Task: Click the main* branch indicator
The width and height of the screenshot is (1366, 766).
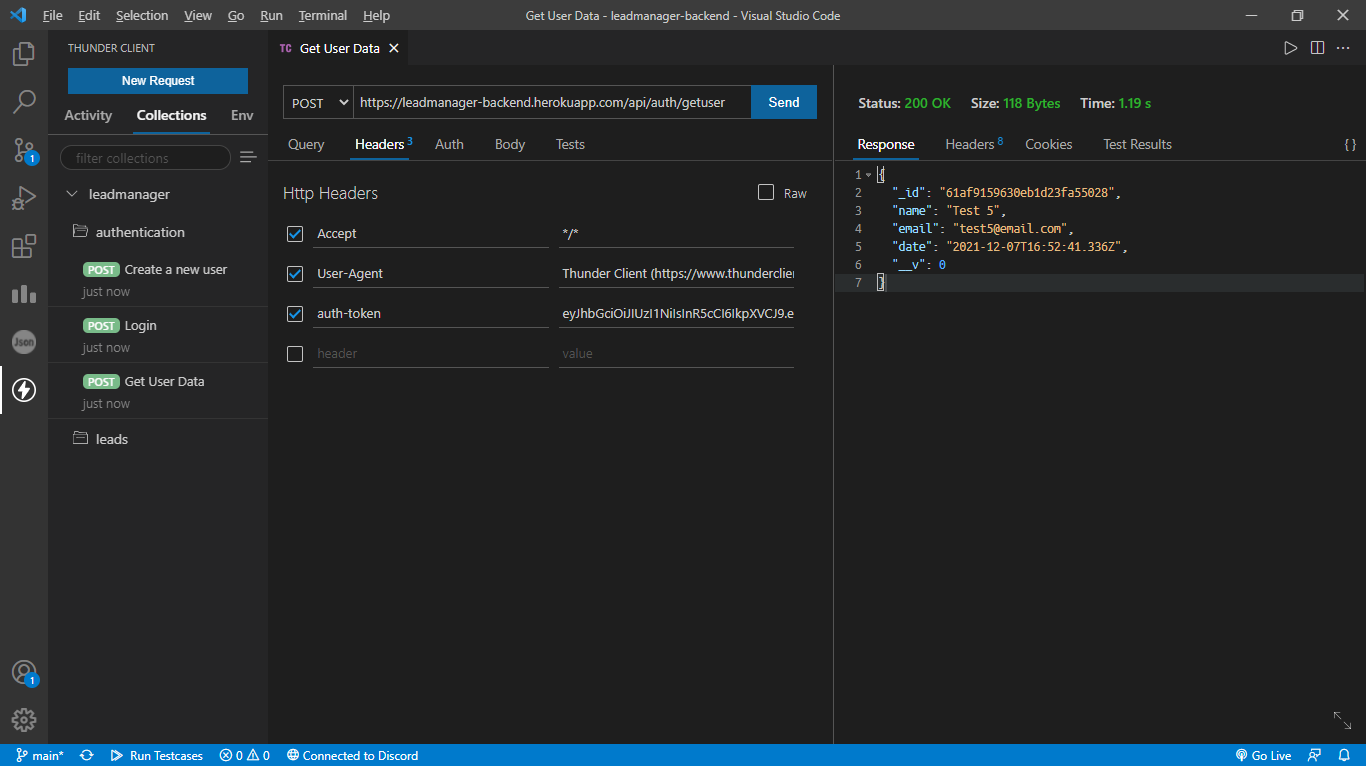Action: tap(40, 756)
